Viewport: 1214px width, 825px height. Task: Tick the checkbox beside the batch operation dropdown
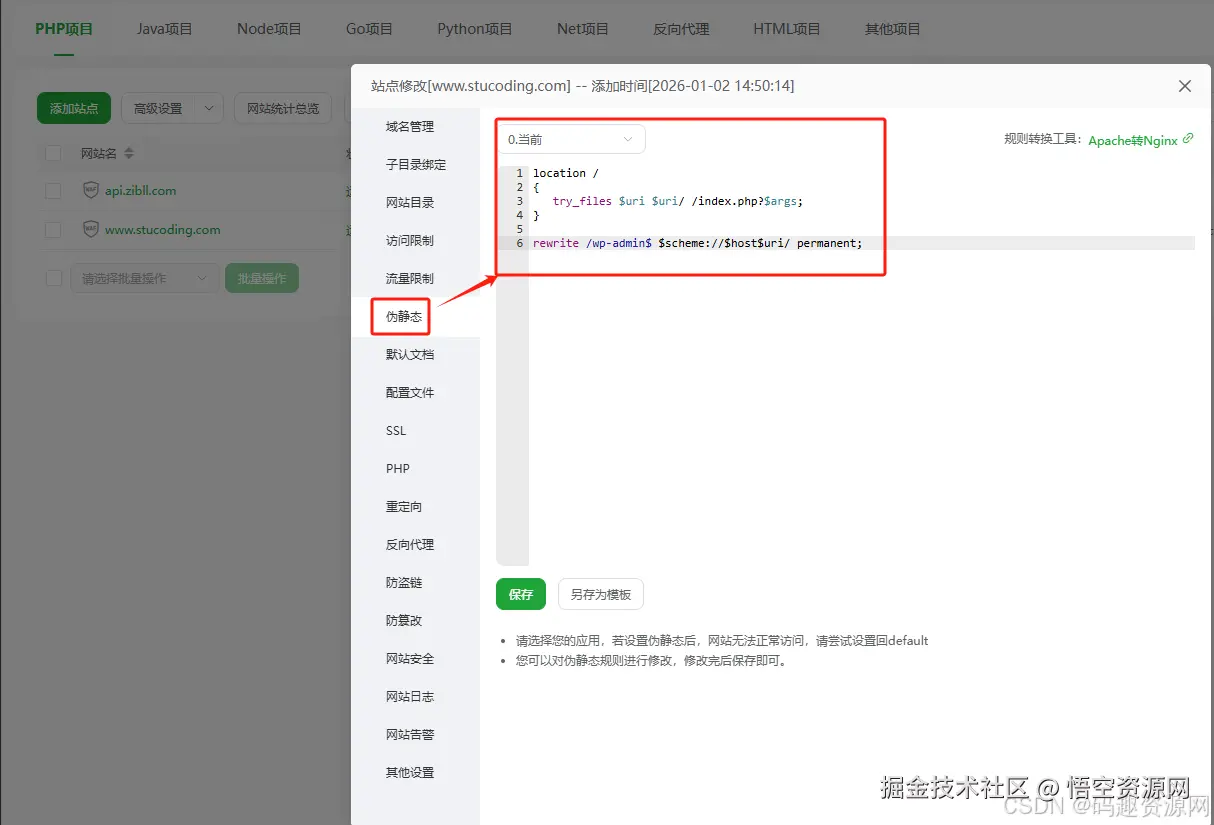click(53, 278)
